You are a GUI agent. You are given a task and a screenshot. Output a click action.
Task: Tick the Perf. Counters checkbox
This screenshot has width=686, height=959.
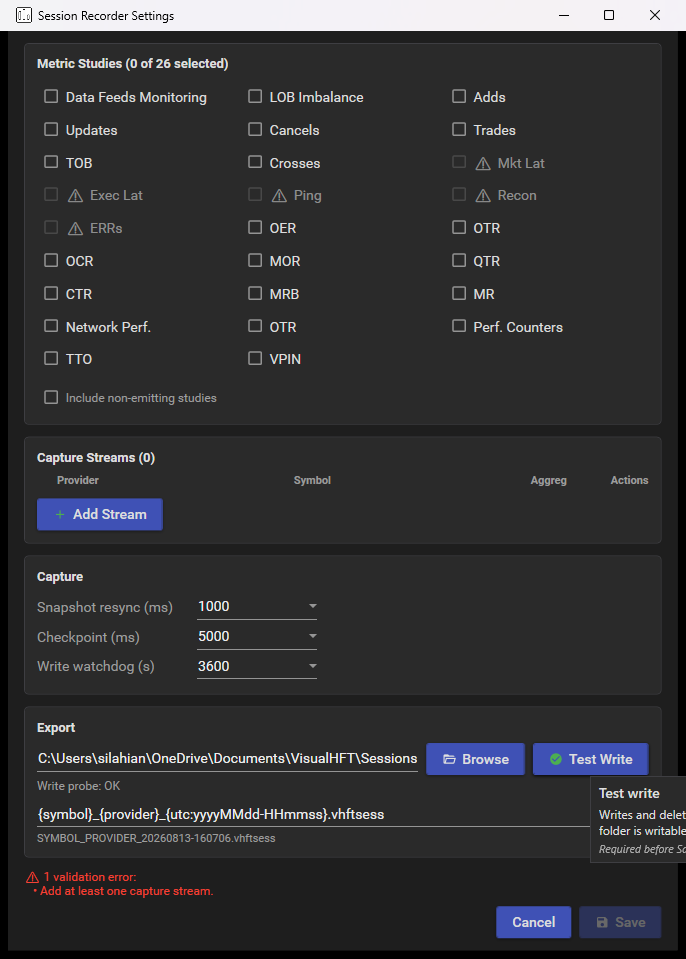tap(459, 326)
